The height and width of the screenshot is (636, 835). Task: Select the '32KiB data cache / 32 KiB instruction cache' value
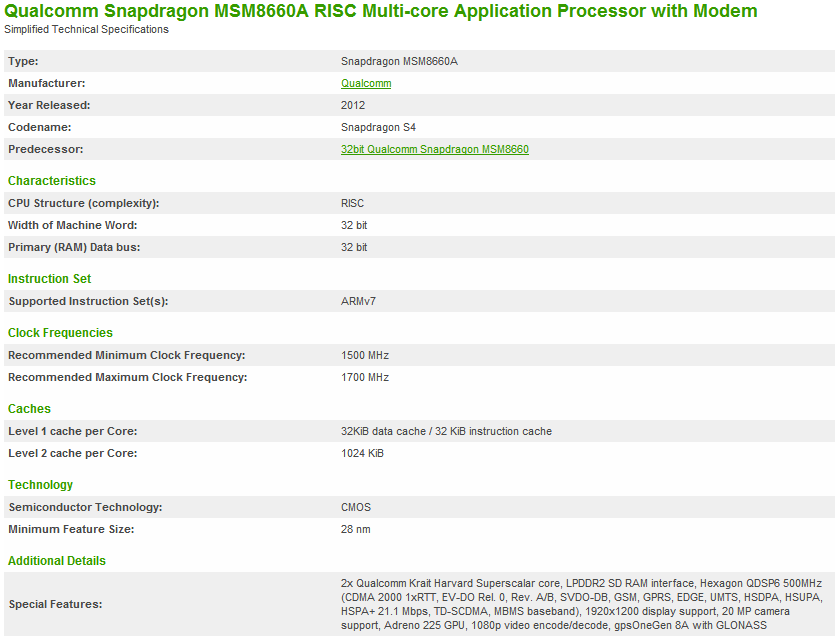[446, 431]
